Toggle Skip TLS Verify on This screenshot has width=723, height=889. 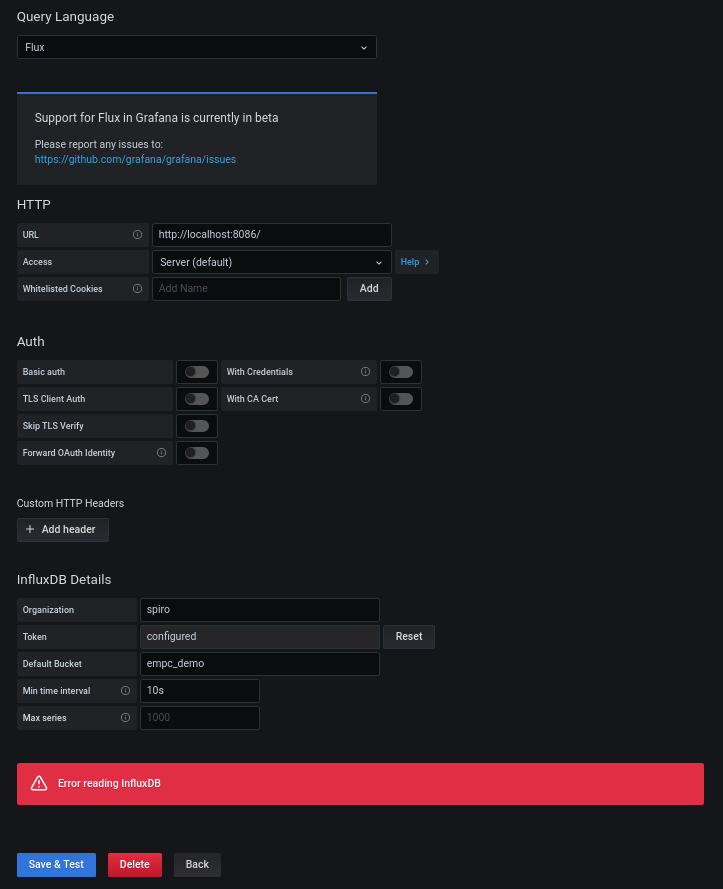pos(196,426)
